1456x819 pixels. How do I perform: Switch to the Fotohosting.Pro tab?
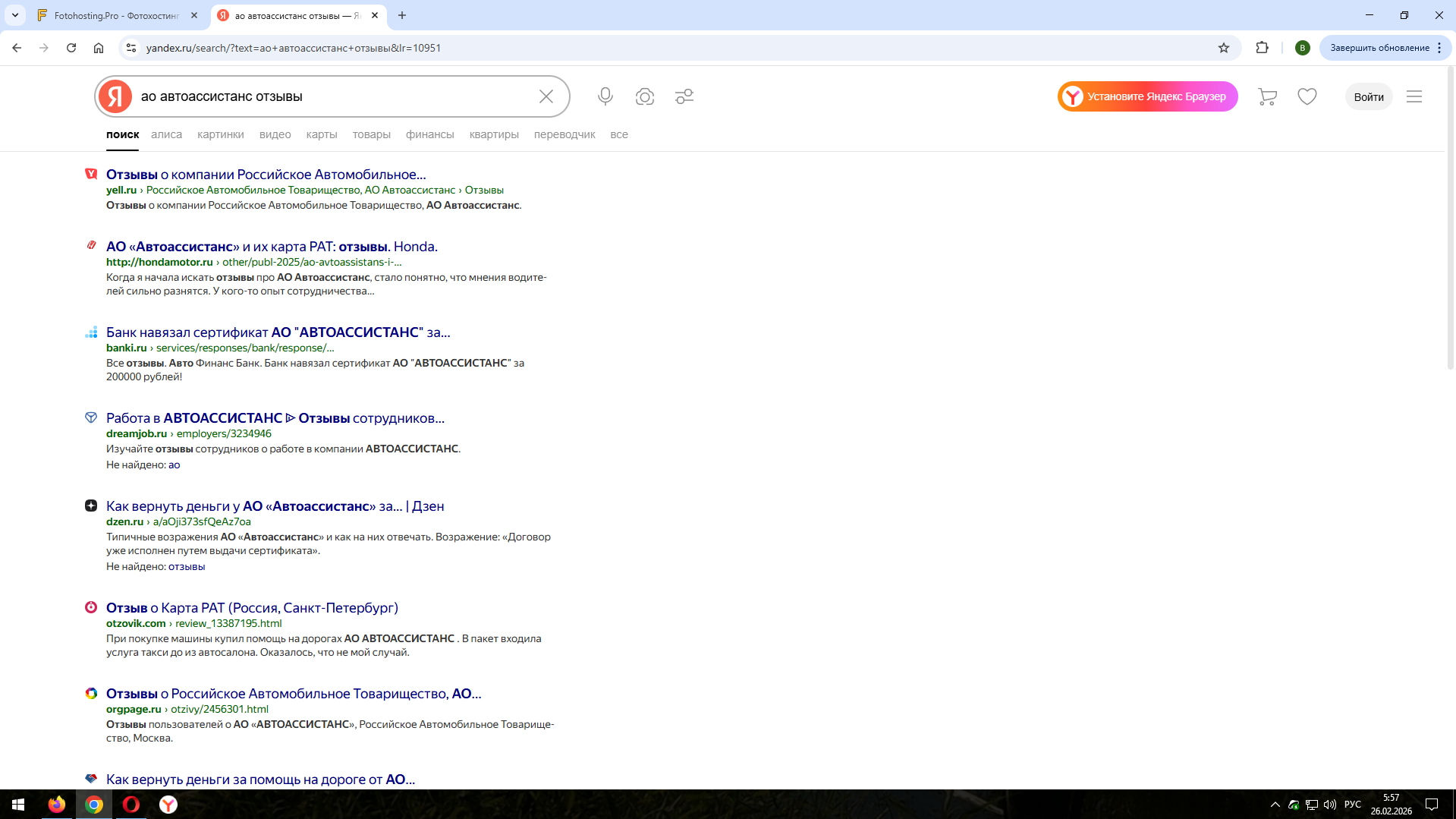click(x=118, y=15)
